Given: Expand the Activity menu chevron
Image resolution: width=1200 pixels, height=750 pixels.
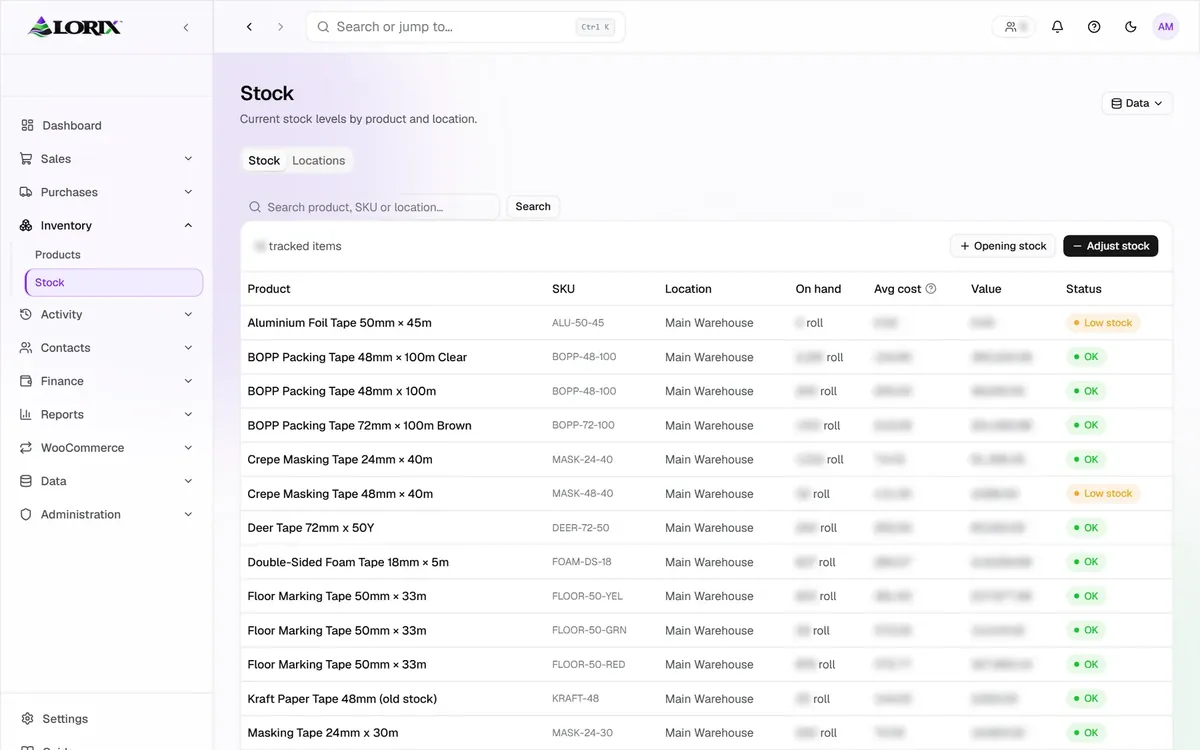Looking at the screenshot, I should coord(188,314).
